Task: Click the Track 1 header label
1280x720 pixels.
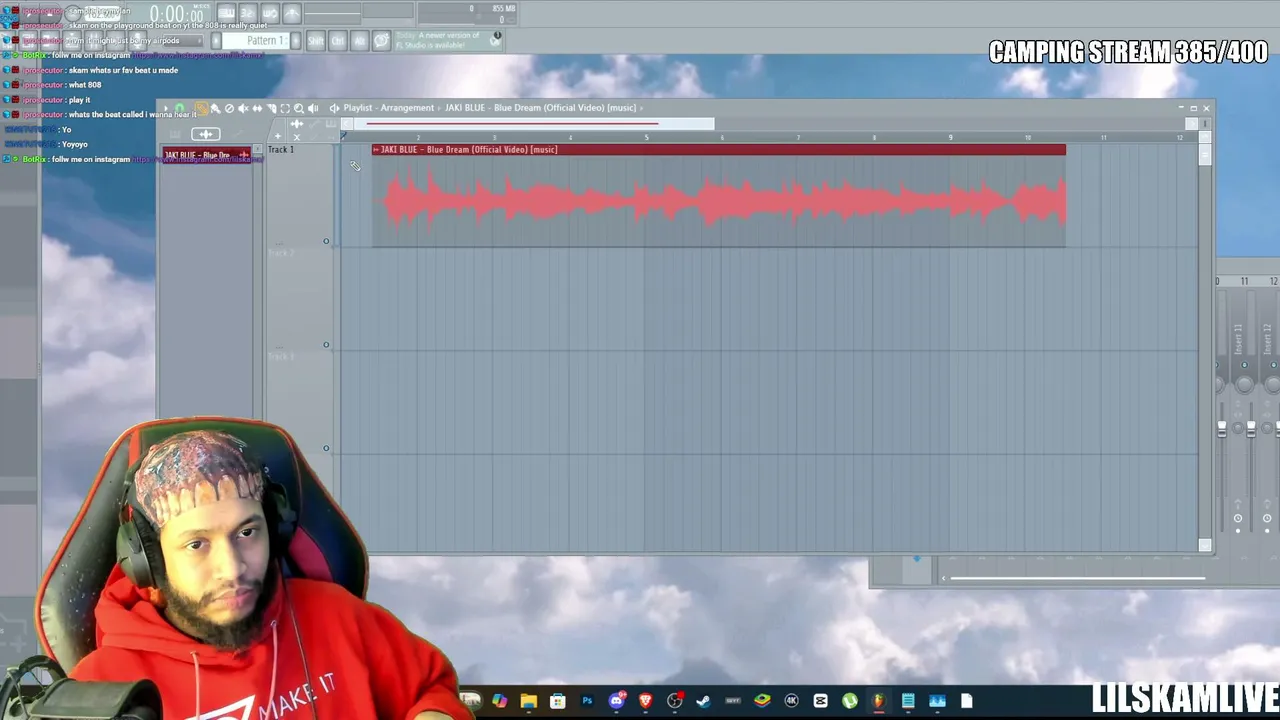Action: (281, 150)
